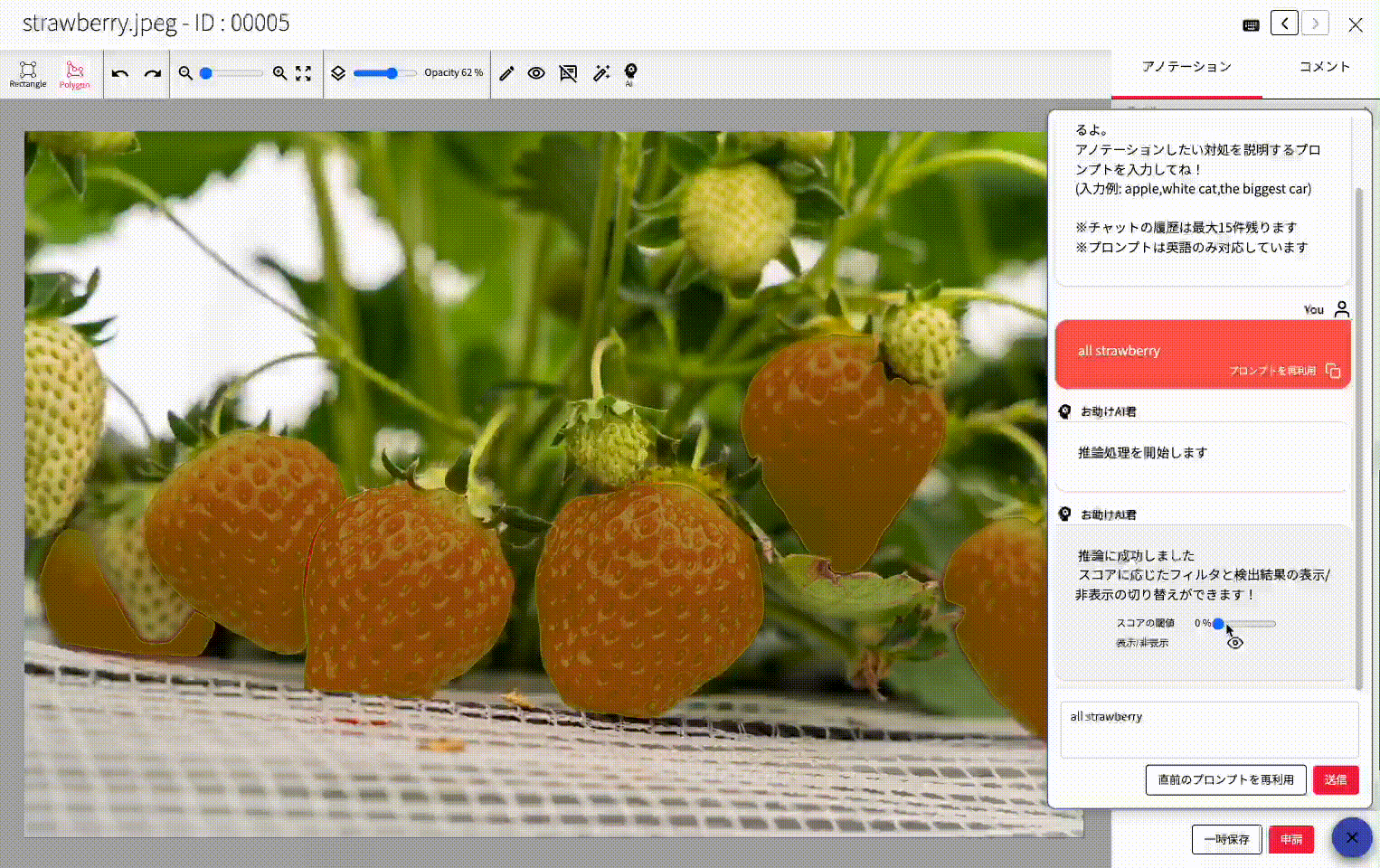Viewport: 1380px width, 868px height.
Task: Undo the last action
Action: click(120, 73)
